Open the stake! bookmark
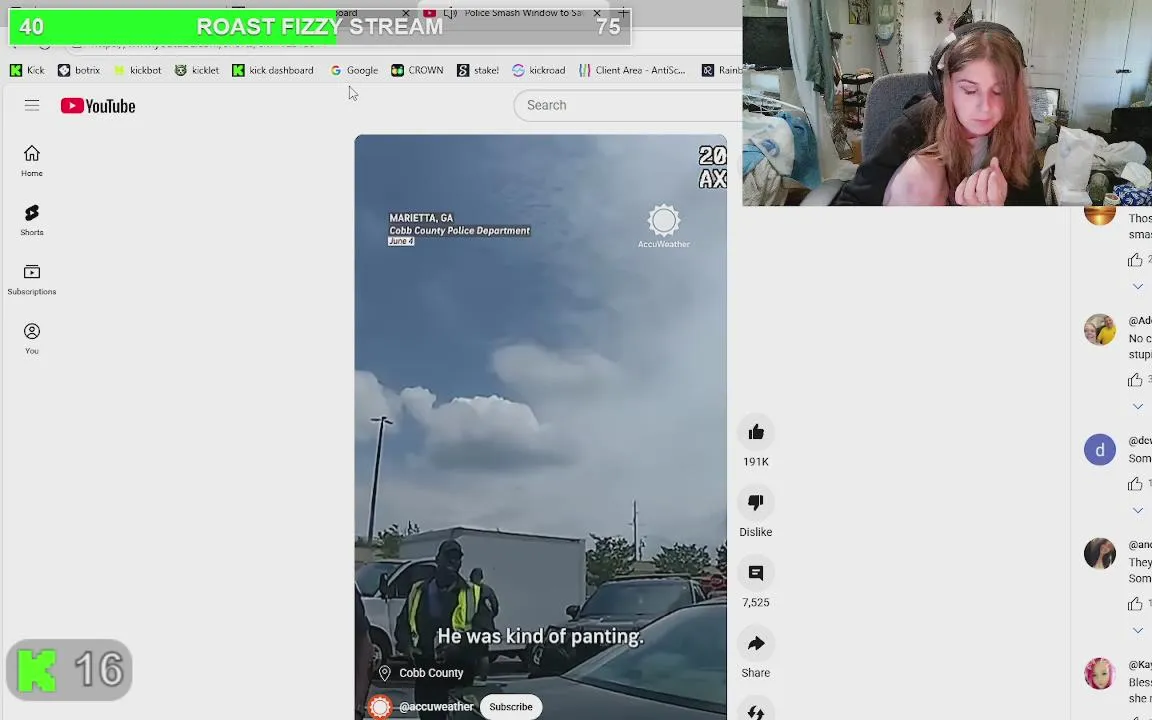This screenshot has width=1152, height=720. tap(478, 70)
